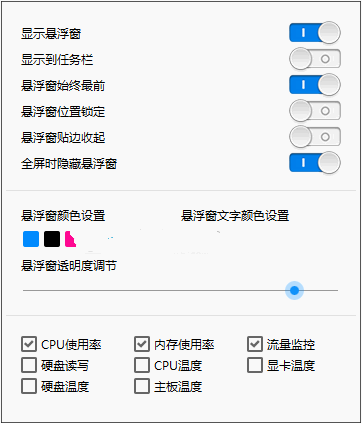This screenshot has width=362, height=423.
Task: Enable the 悬浮窗贴边收起 toggle
Action: (315, 137)
